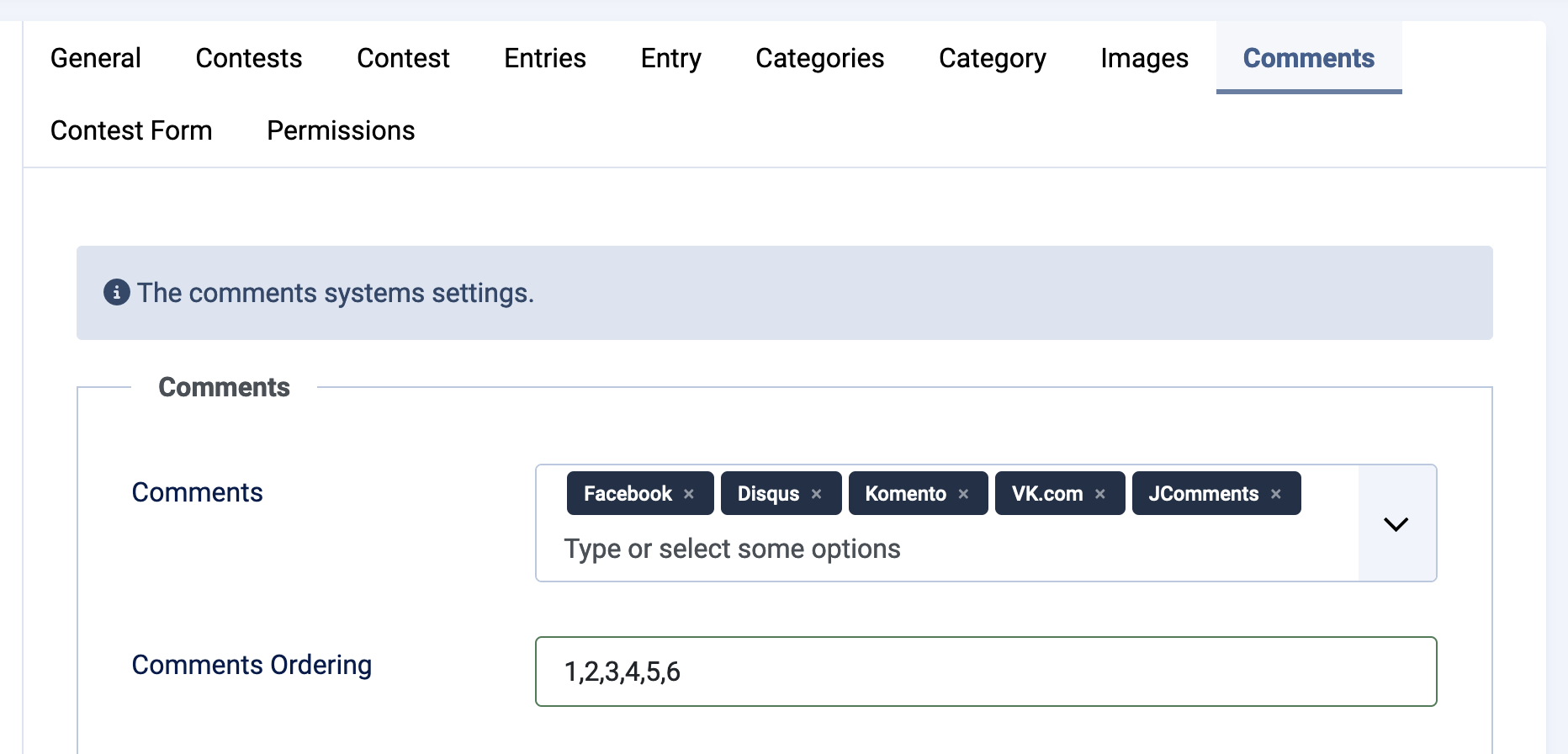This screenshot has height=754, width=1568.
Task: Click the Comments Ordering label
Action: click(252, 665)
